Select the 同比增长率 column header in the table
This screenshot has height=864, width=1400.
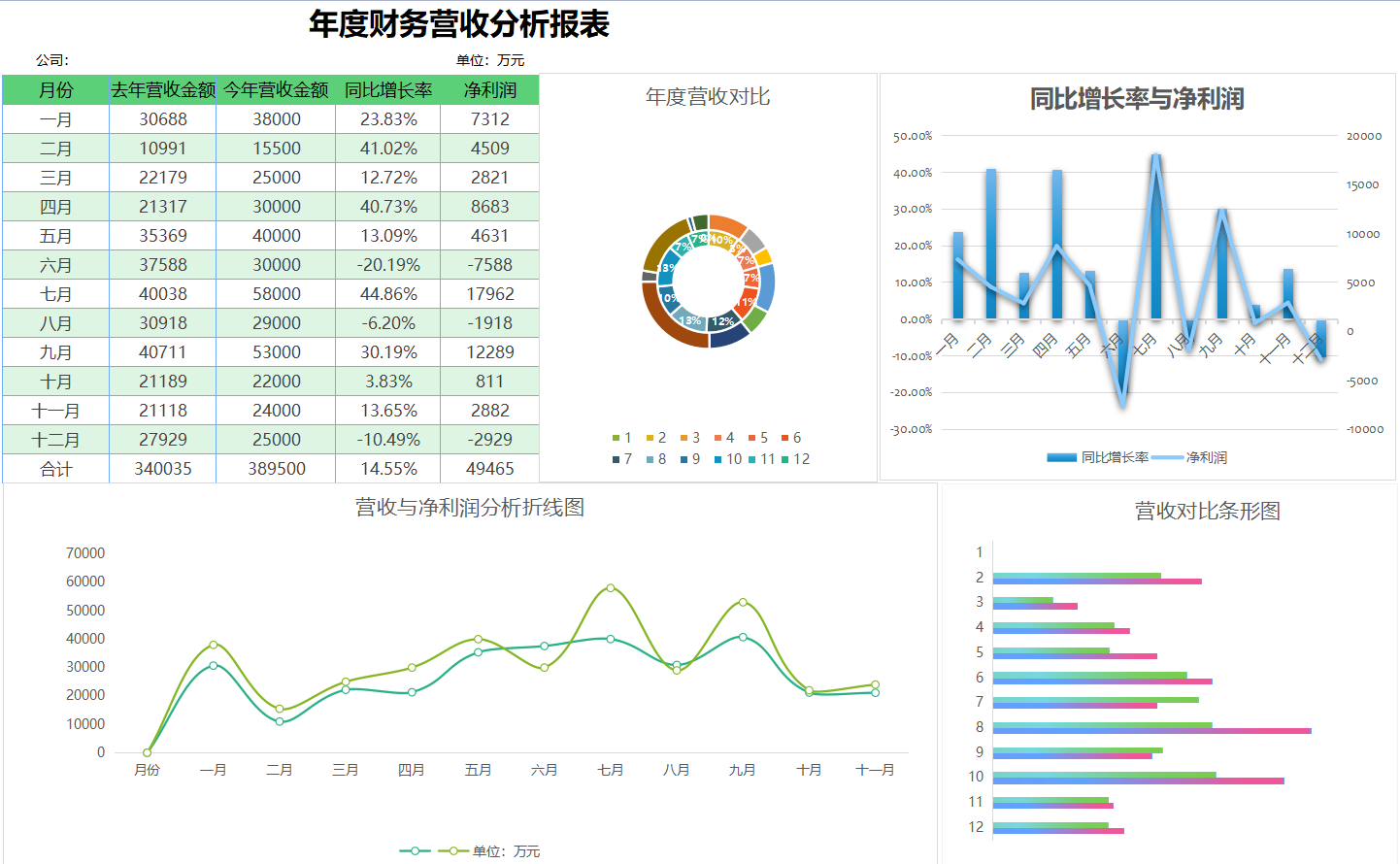click(x=387, y=88)
